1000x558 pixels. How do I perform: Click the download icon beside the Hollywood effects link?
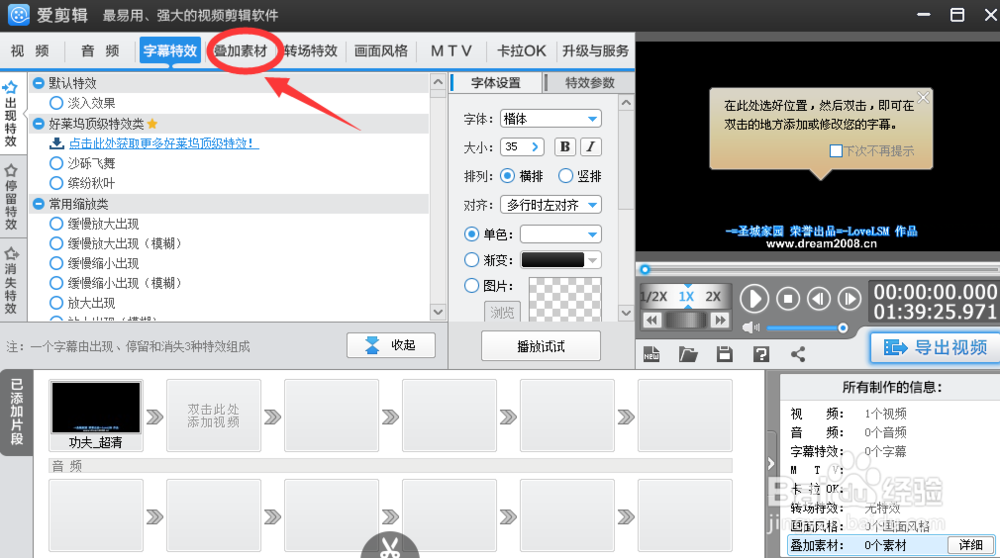[x=57, y=143]
